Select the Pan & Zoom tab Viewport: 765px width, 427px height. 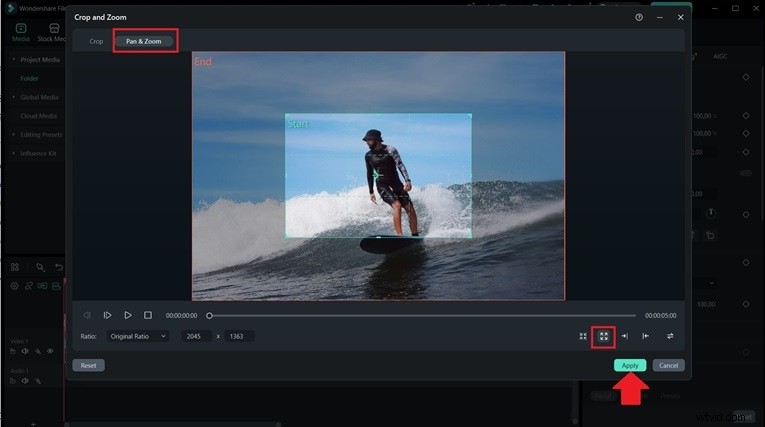coord(145,41)
